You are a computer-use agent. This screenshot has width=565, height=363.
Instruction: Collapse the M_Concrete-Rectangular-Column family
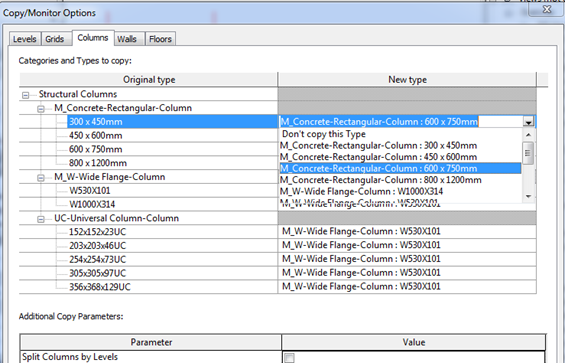tap(41, 109)
